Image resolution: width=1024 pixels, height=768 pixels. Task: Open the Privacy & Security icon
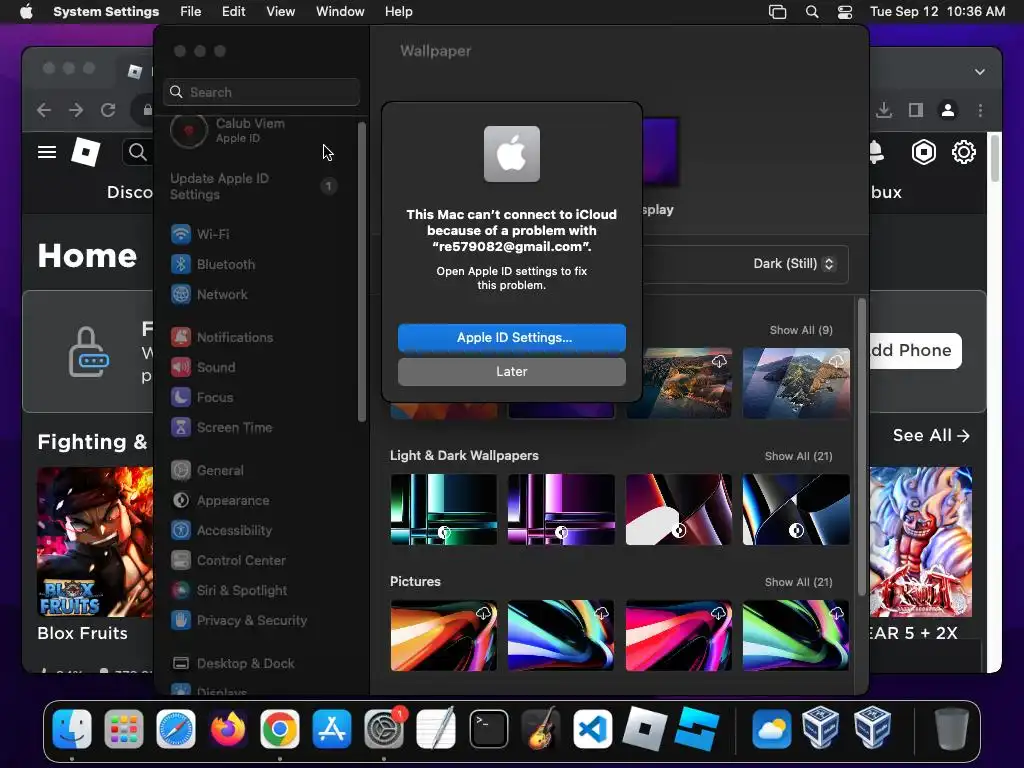[x=181, y=620]
